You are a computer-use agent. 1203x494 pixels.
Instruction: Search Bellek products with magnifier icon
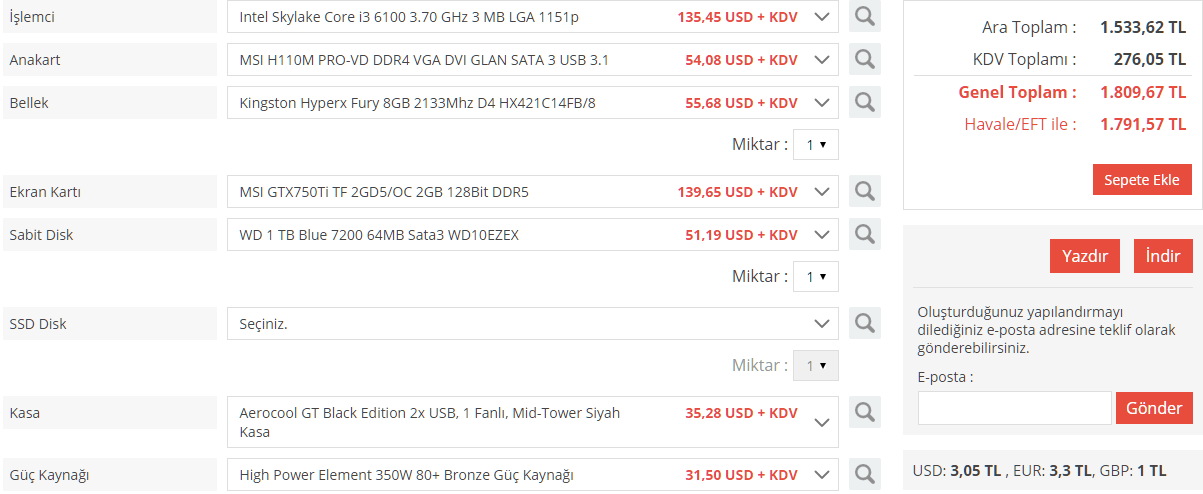[x=865, y=103]
